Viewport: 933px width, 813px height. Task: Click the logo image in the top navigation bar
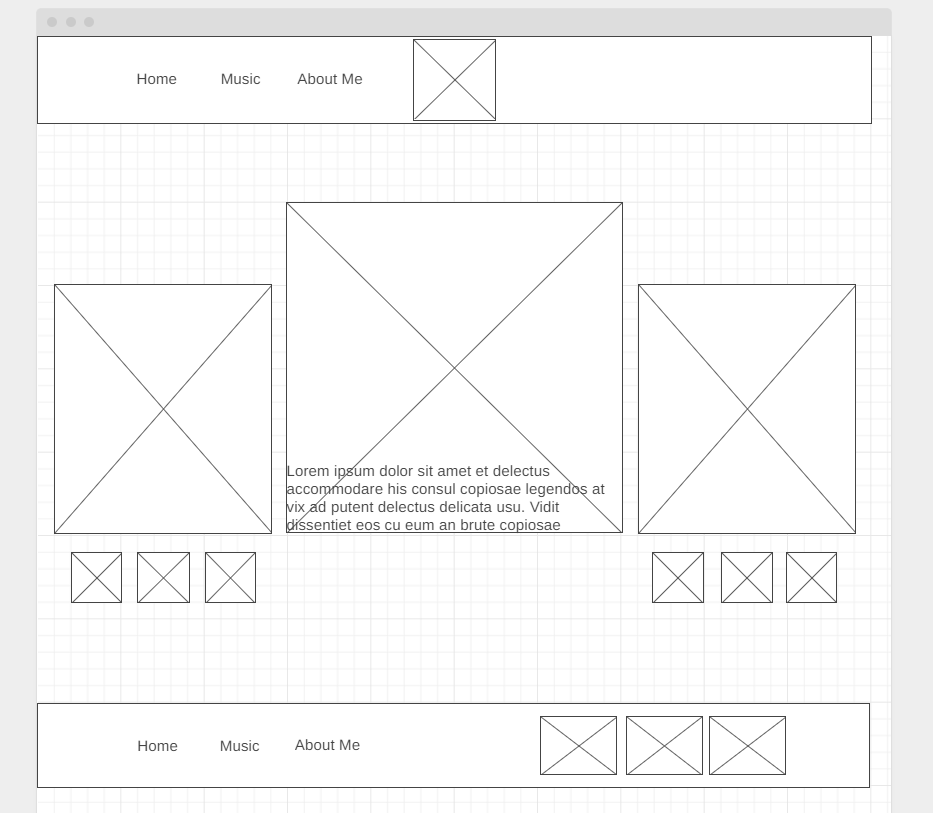pyautogui.click(x=454, y=79)
